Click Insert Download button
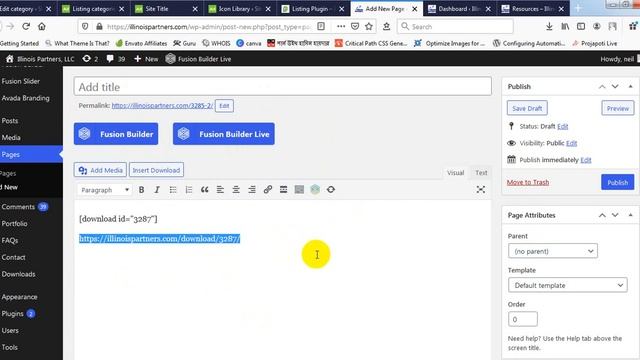Screen dimensions: 640x360 (156, 170)
